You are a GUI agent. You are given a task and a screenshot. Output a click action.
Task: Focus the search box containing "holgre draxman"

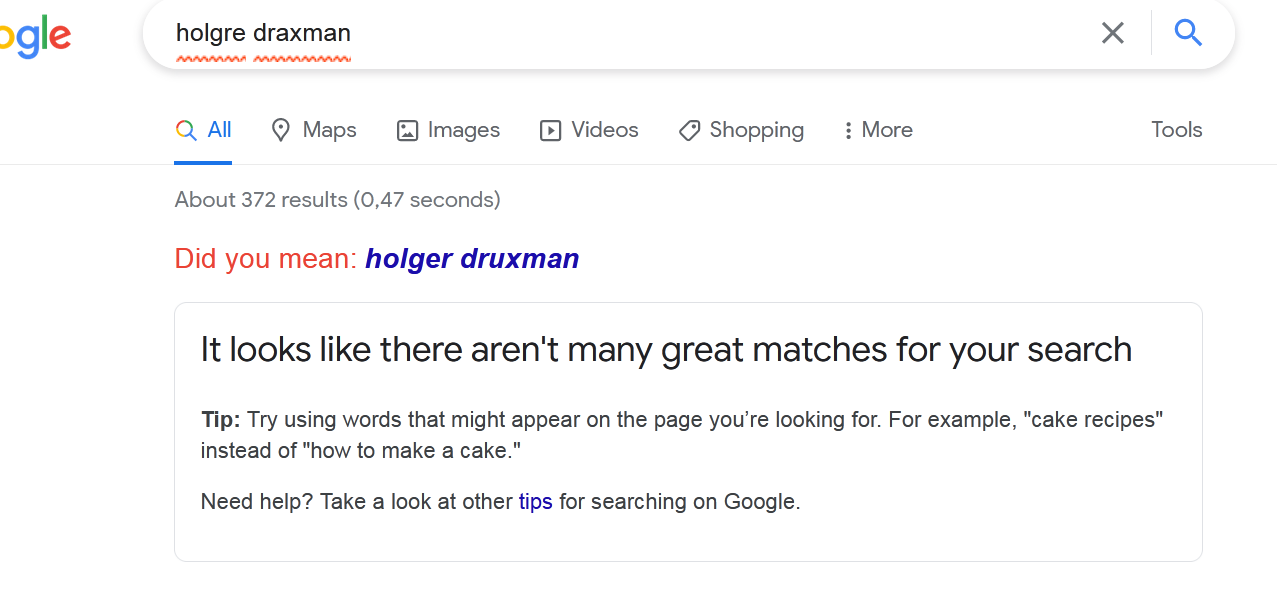[620, 33]
